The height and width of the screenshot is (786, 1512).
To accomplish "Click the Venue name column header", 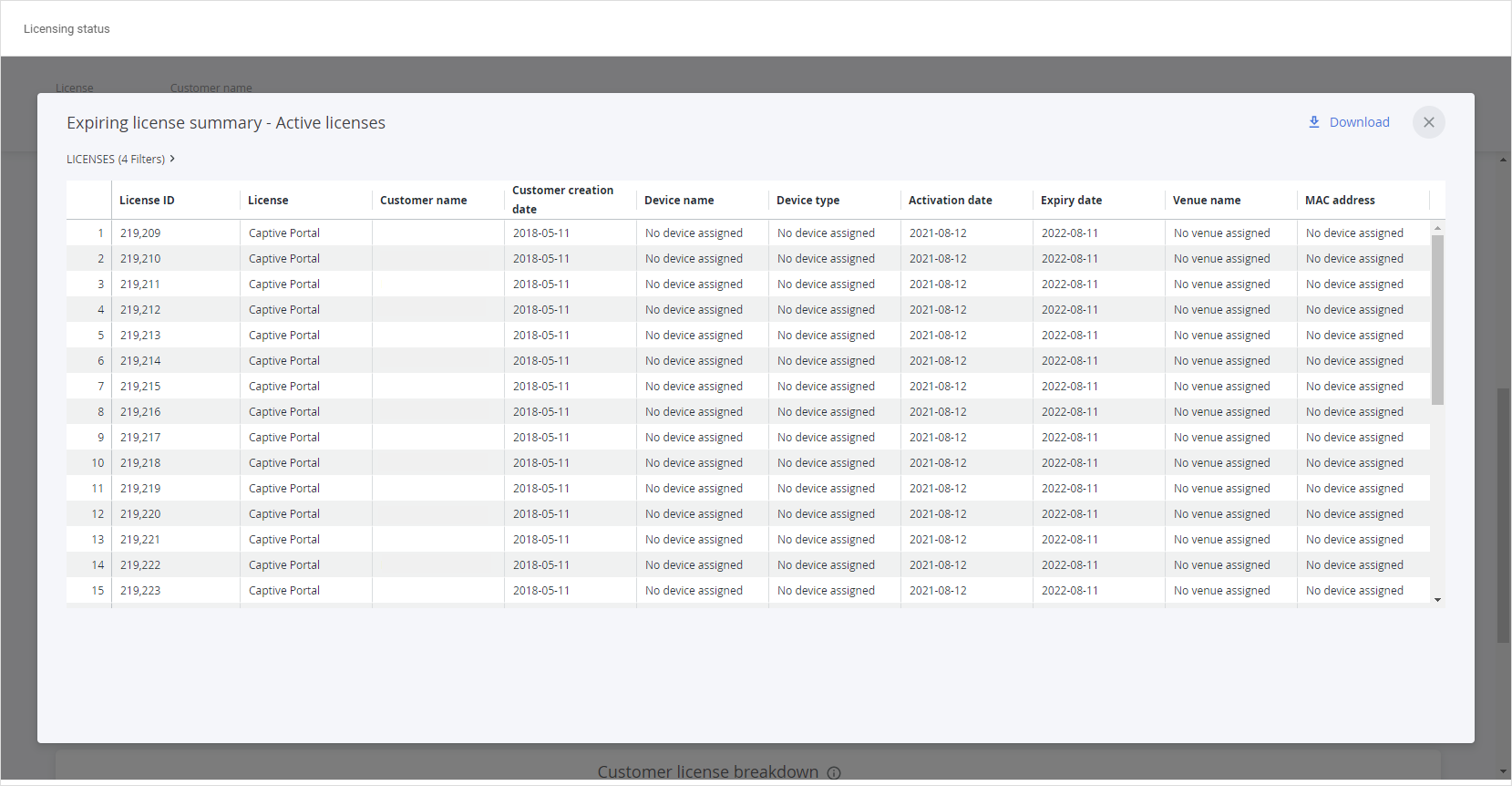I will [x=1206, y=201].
